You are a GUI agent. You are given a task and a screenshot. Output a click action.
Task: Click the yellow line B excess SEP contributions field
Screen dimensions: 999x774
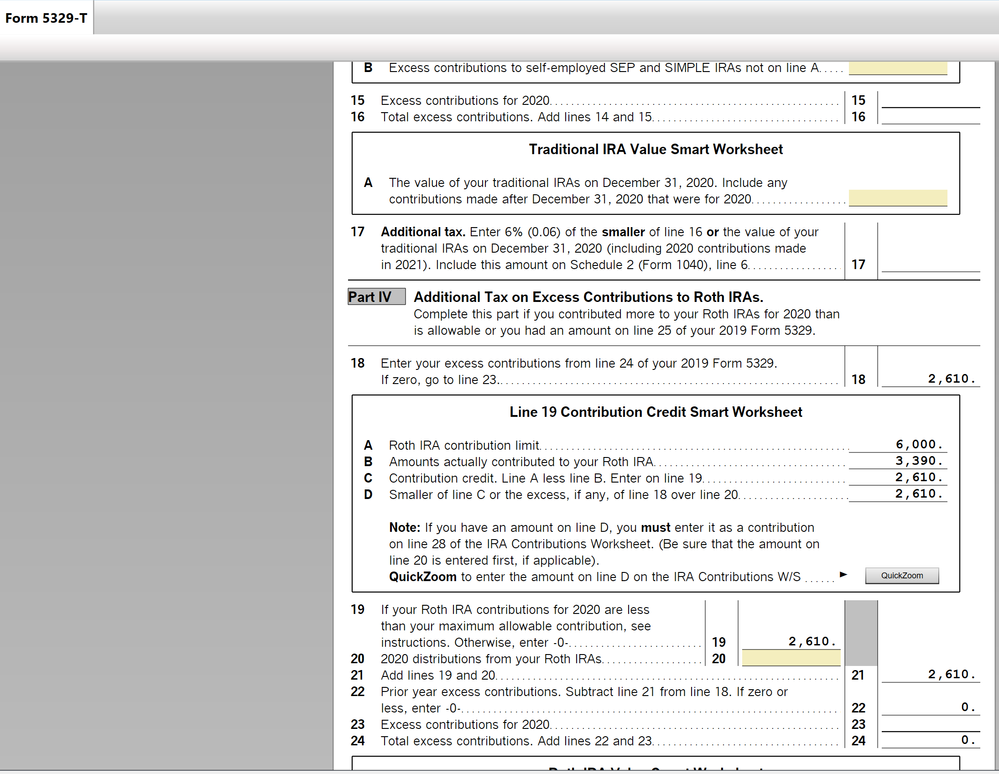(x=896, y=67)
